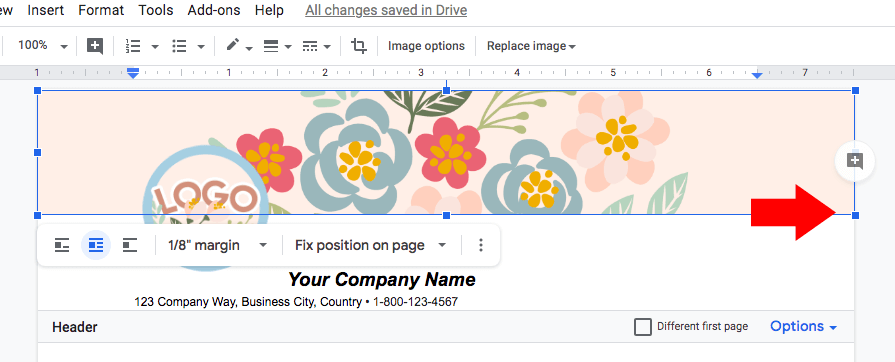Click the Image options button
The width and height of the screenshot is (895, 362).
(426, 46)
